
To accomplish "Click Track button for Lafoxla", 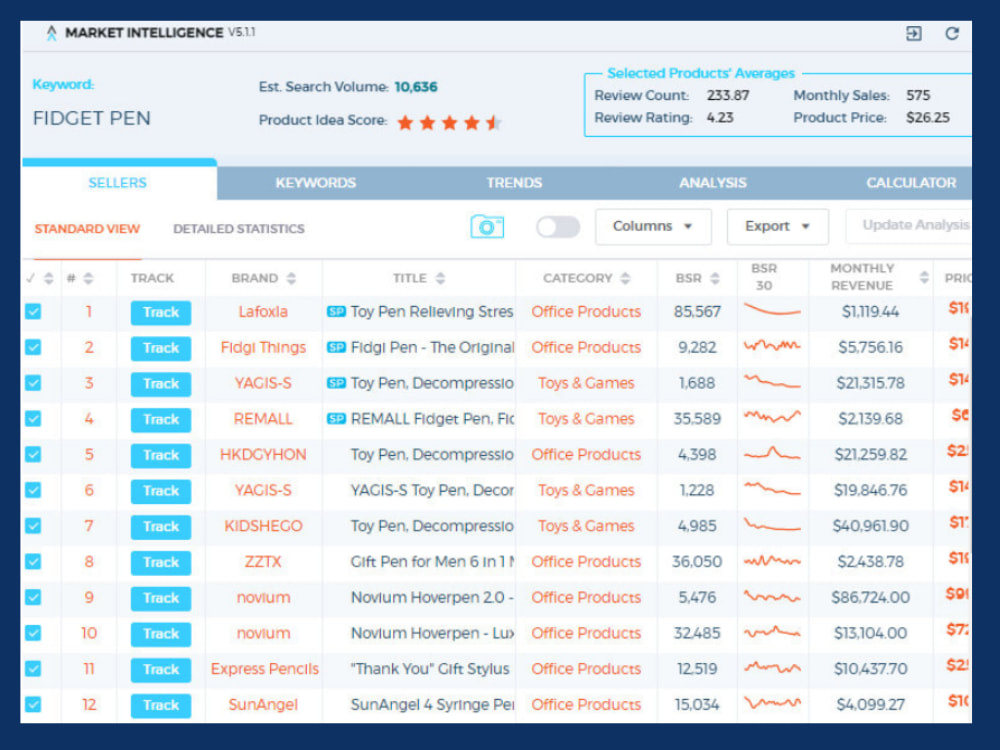I will 161,312.
